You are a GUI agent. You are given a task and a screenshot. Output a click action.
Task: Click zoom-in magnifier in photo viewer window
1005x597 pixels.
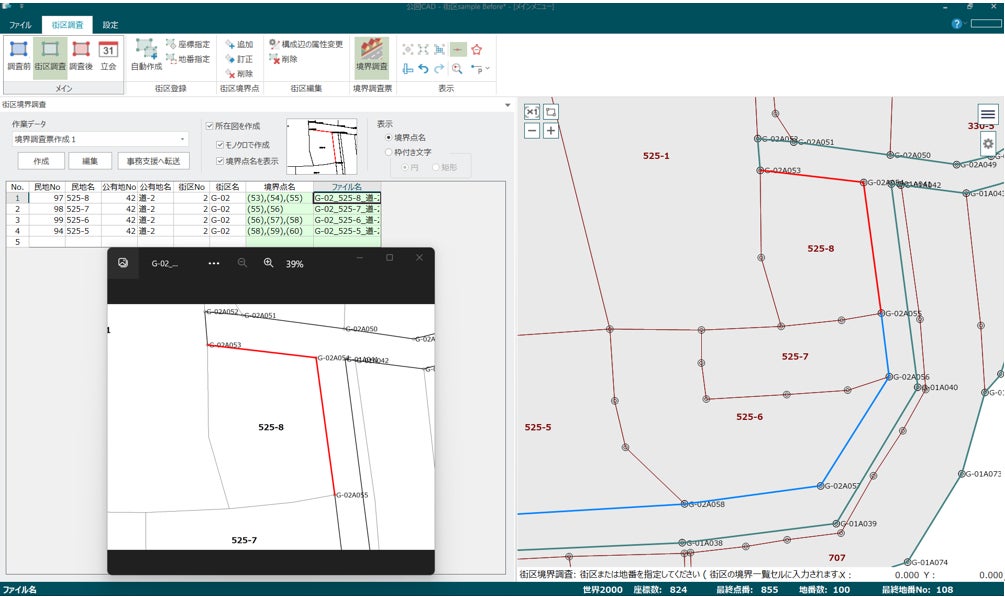point(269,263)
